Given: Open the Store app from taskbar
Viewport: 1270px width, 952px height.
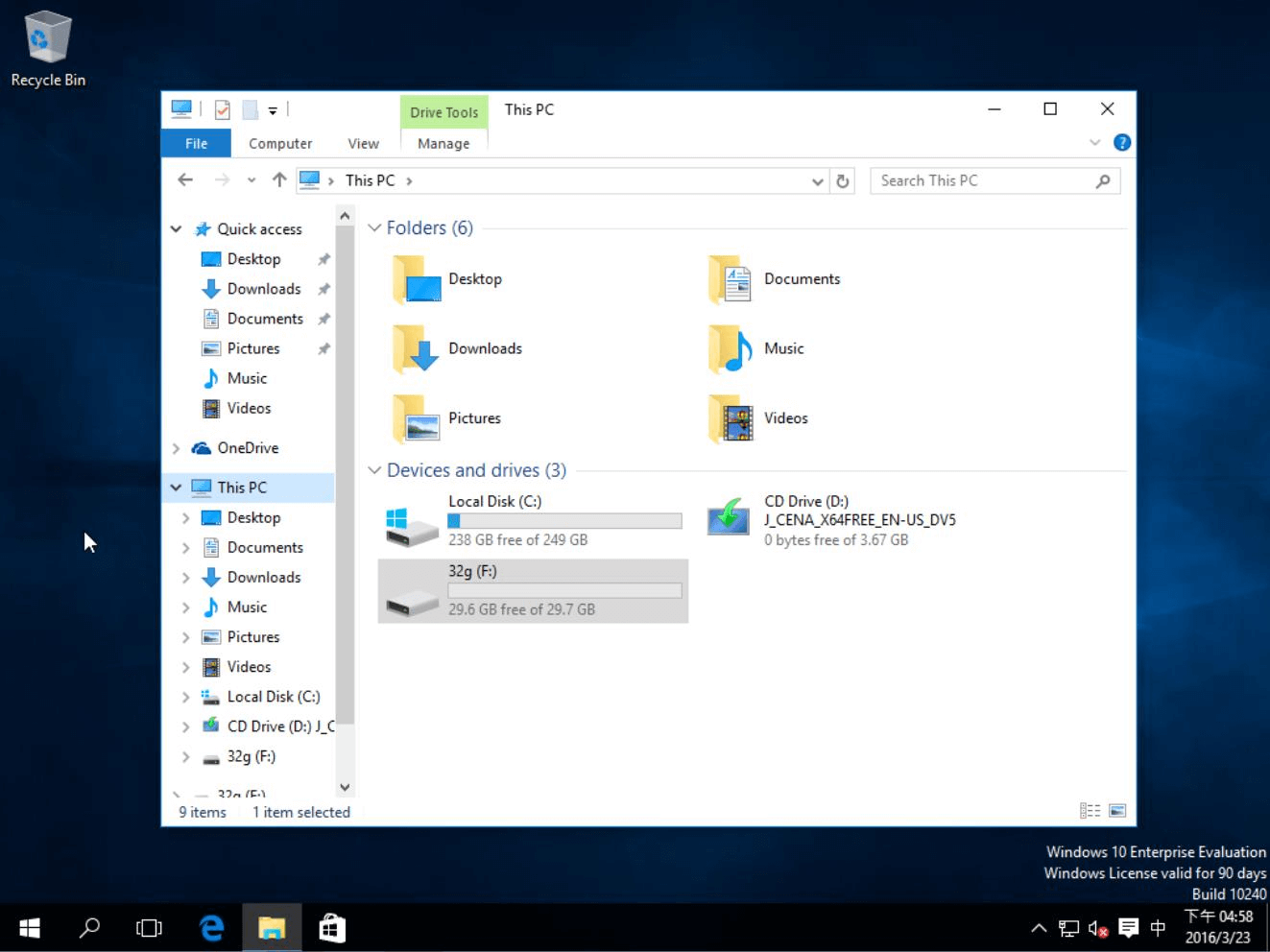Looking at the screenshot, I should click(x=332, y=928).
